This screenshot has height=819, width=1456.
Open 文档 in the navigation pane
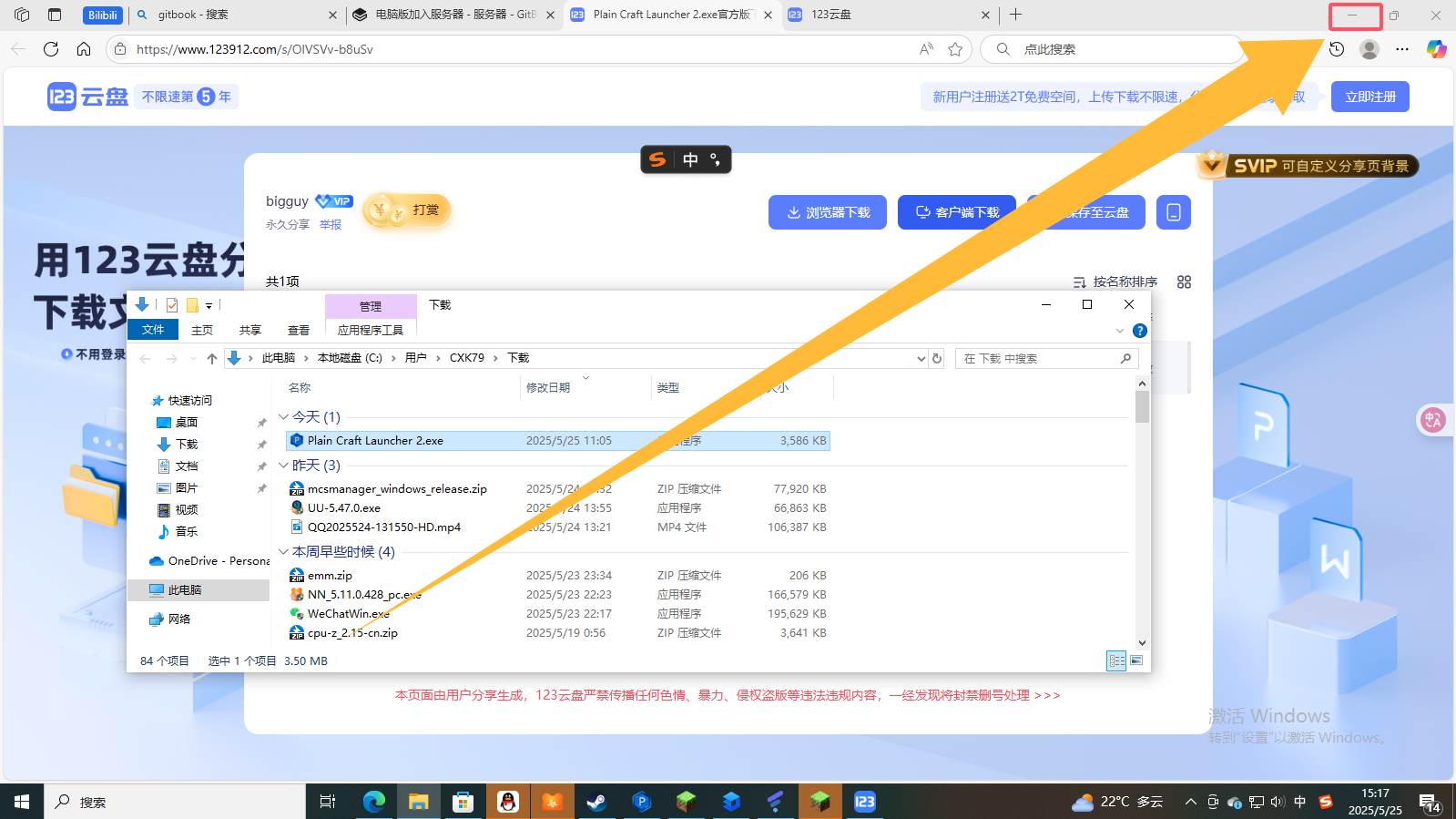pos(187,466)
